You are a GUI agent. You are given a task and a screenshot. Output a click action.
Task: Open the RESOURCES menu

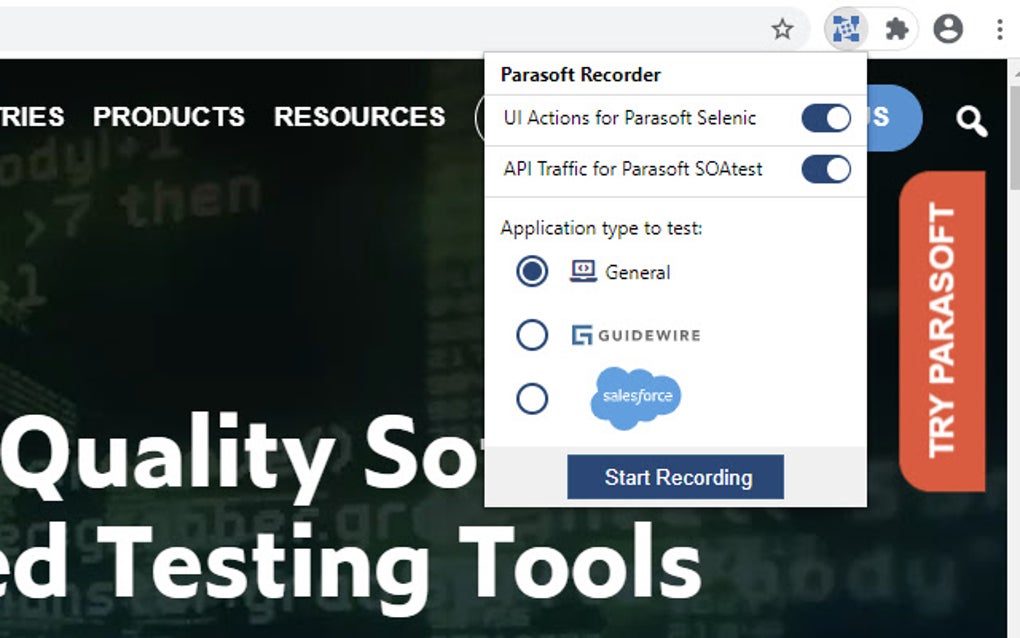359,117
